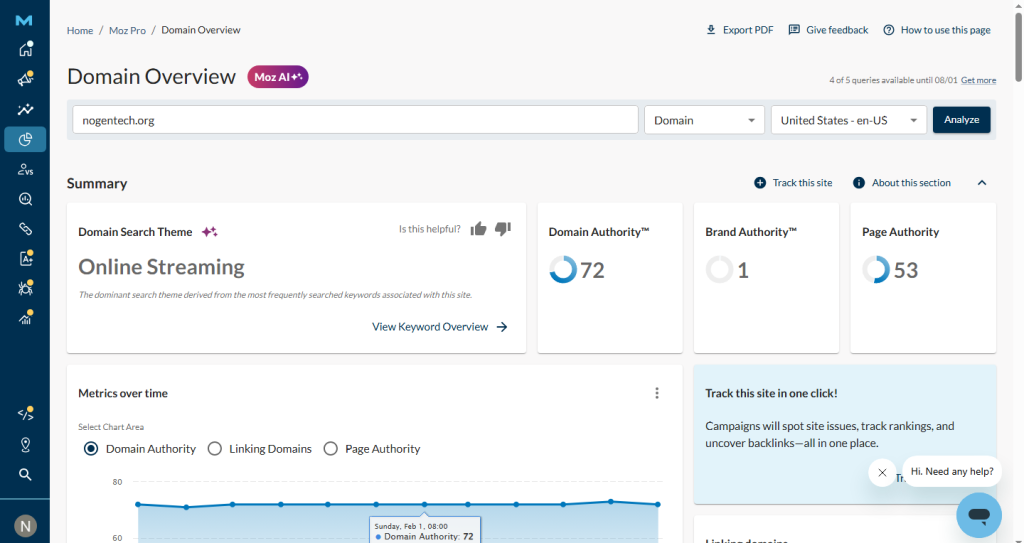Click the Page Authority donut gauge showing 53
The image size is (1024, 543).
[x=876, y=269]
